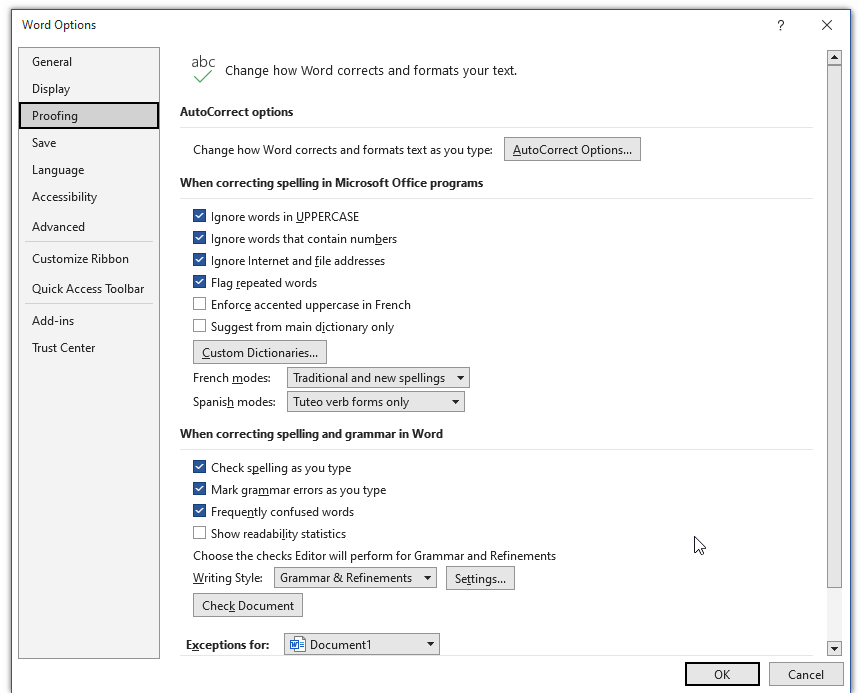Screen dimensions: 868x693
Task: Open the French modes dropdown
Action: tap(378, 378)
